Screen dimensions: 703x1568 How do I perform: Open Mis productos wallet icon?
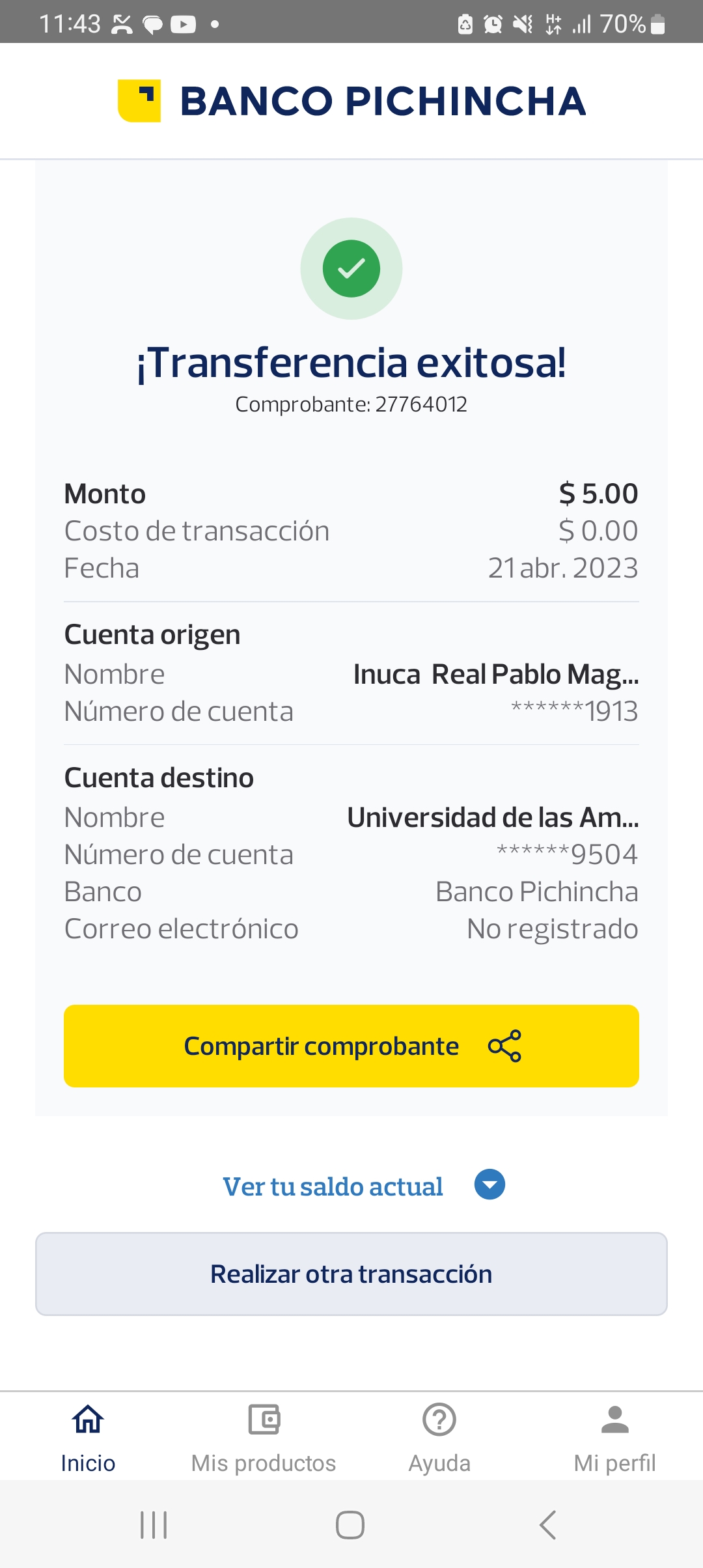pyautogui.click(x=264, y=1420)
